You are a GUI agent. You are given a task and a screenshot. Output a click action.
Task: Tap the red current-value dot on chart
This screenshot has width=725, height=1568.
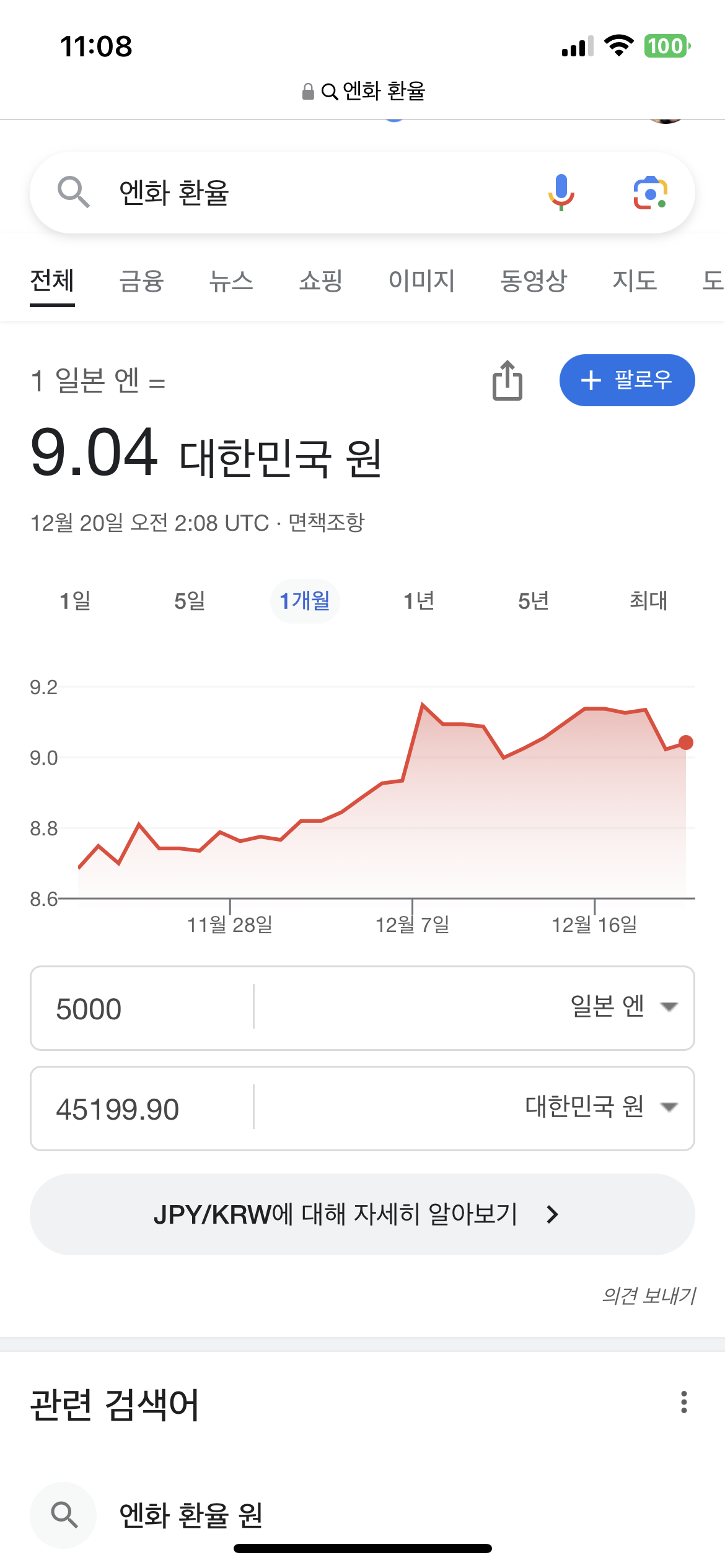coord(685,743)
